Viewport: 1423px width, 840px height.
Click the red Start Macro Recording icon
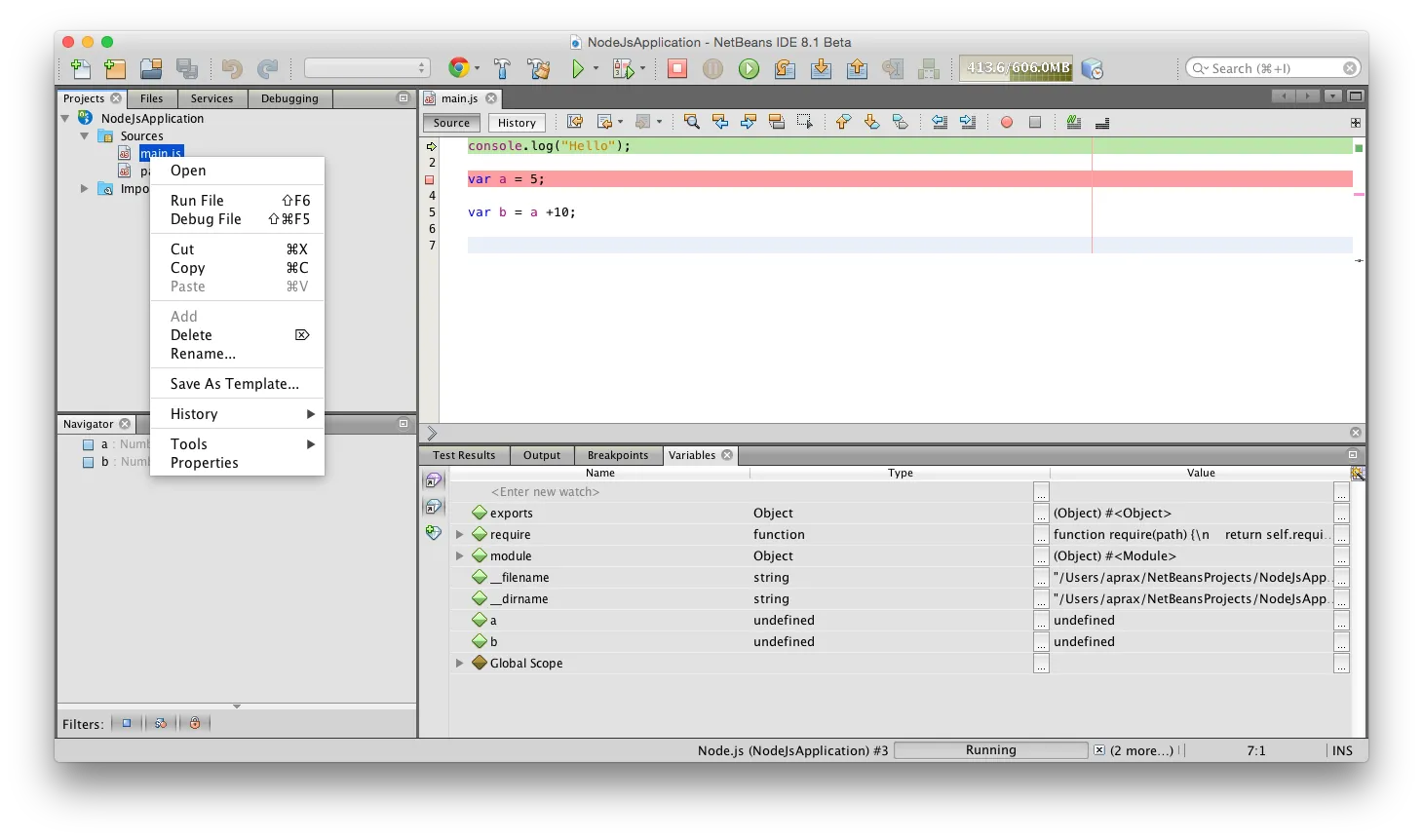pos(1007,122)
